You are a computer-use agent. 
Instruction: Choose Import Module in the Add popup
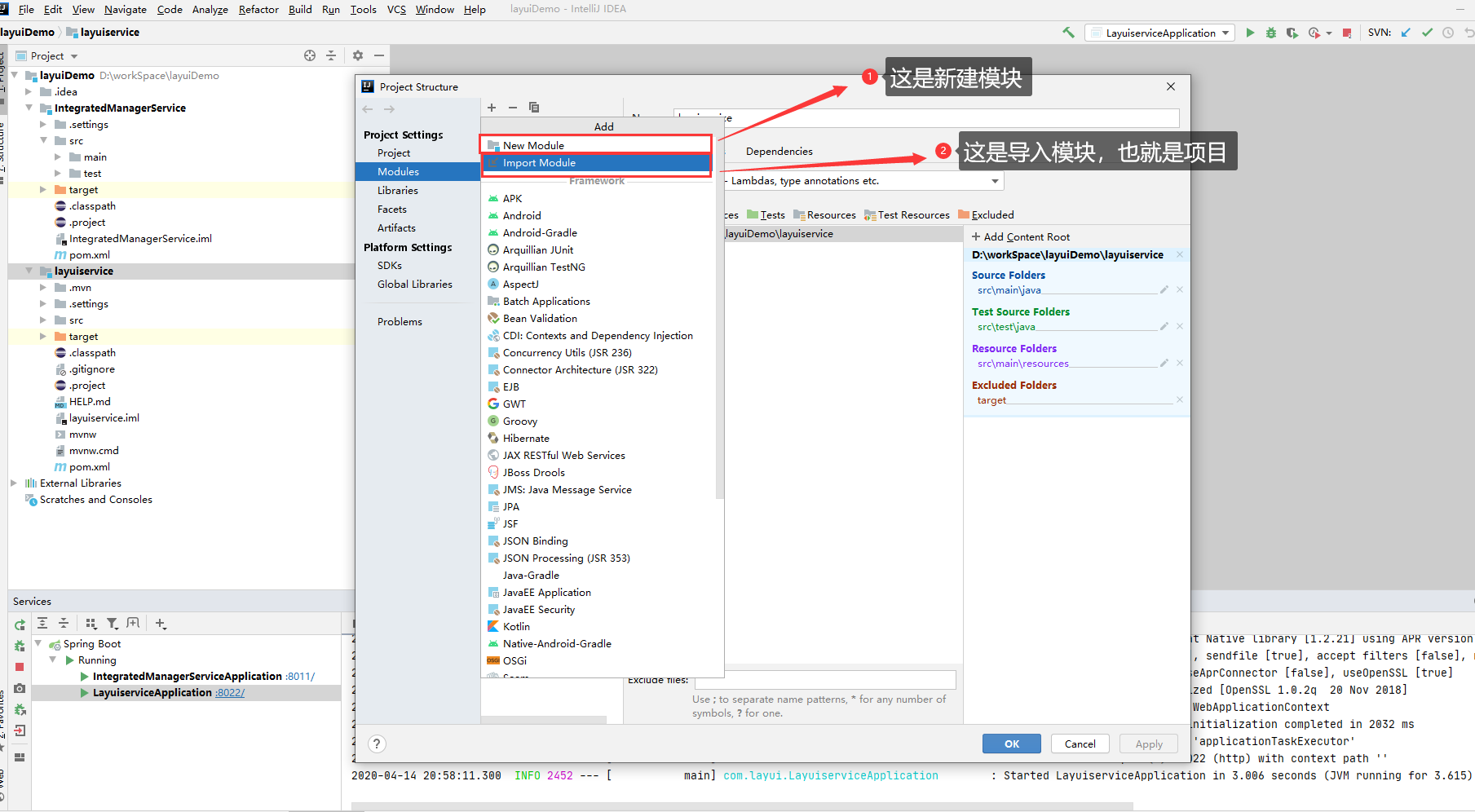click(x=596, y=163)
